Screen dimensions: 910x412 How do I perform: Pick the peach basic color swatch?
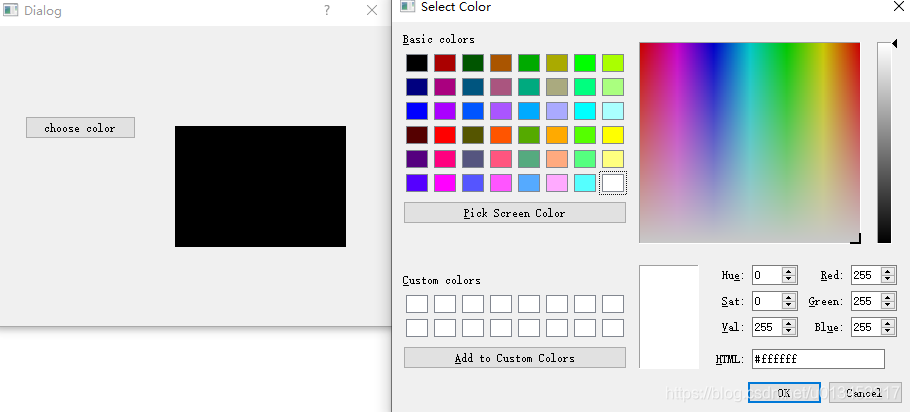tap(557, 159)
